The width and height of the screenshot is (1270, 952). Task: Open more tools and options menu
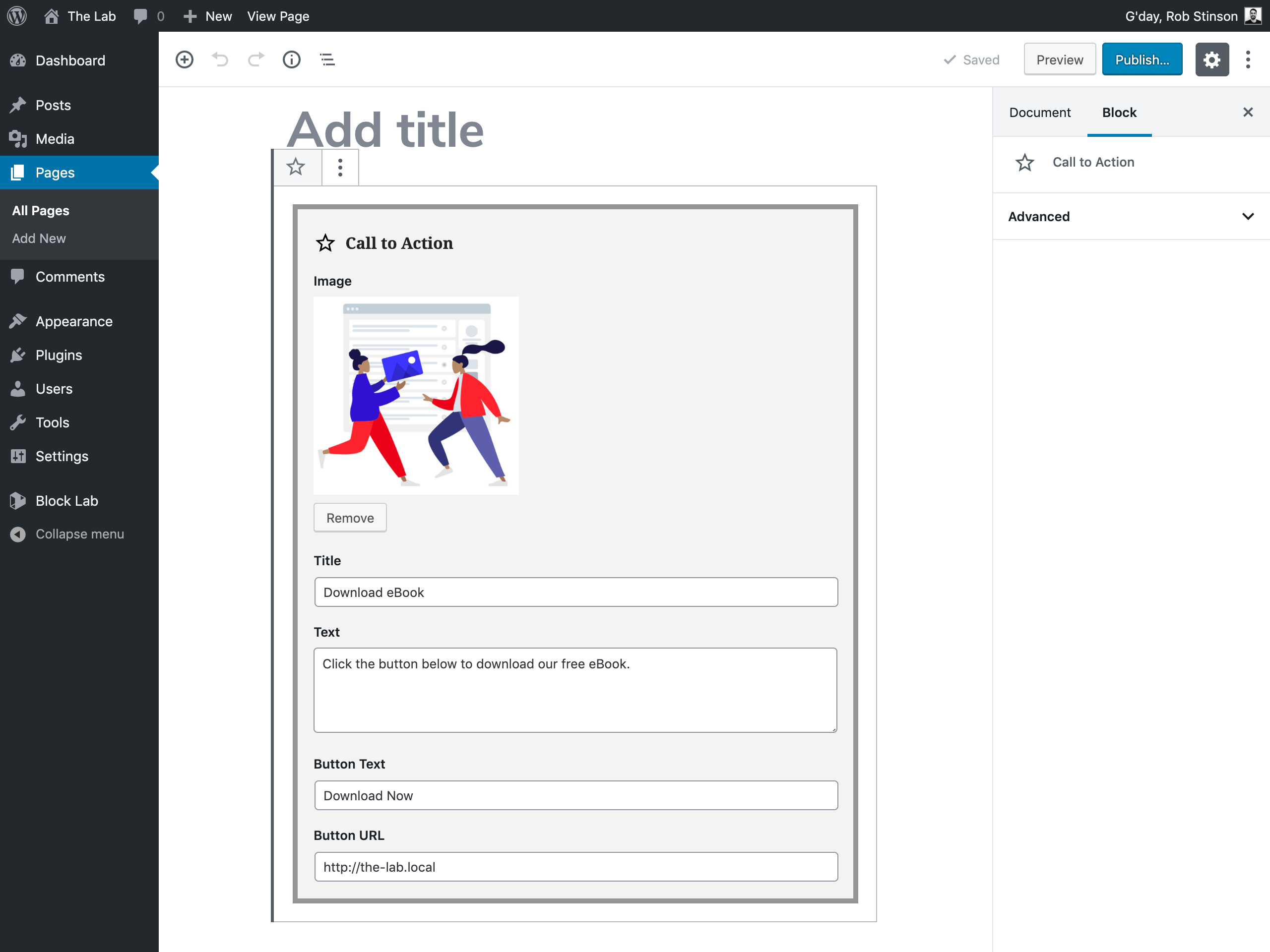pos(1248,59)
